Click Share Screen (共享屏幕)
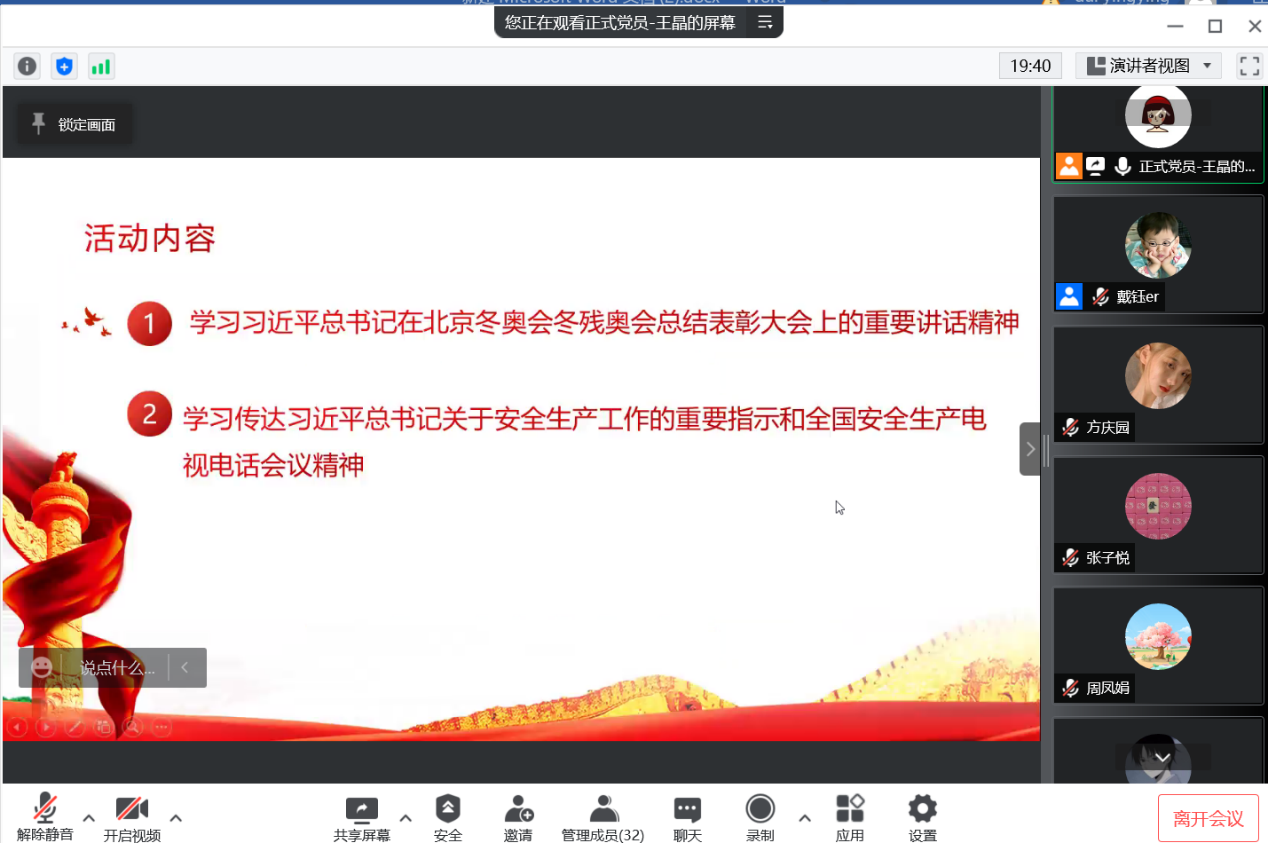Screen dimensions: 1268x843 361,817
